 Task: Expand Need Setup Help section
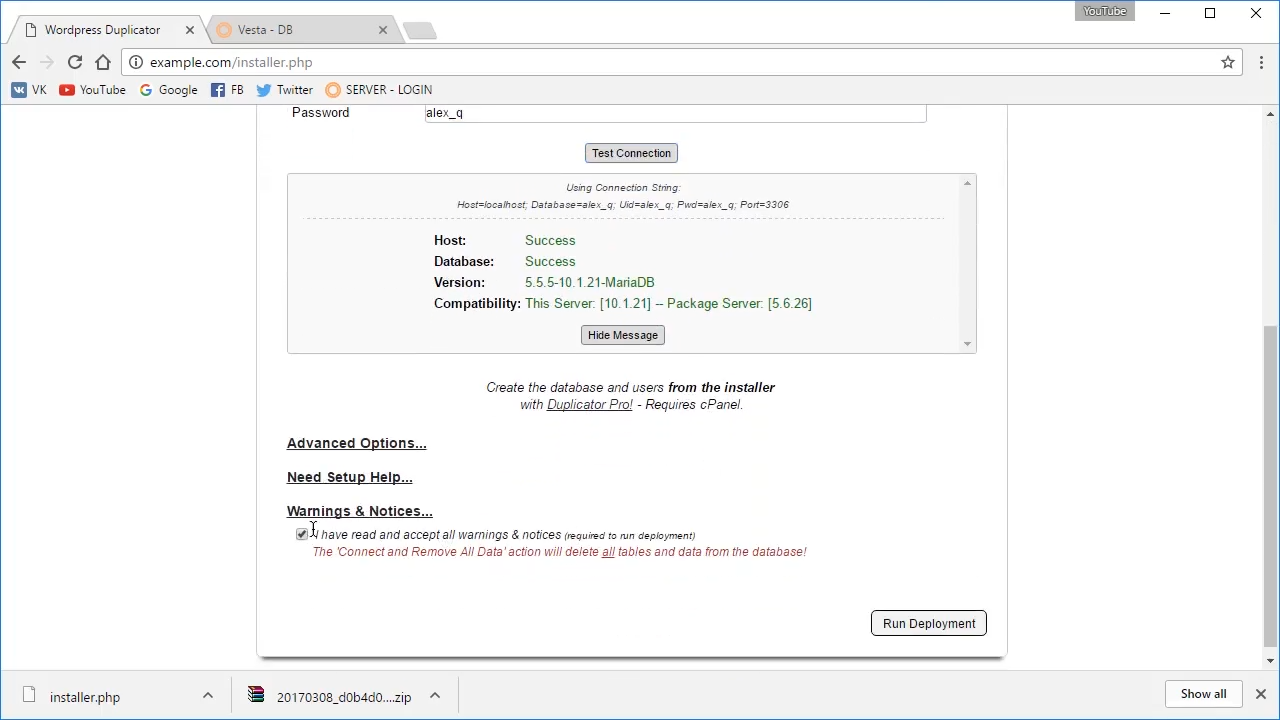tap(349, 477)
